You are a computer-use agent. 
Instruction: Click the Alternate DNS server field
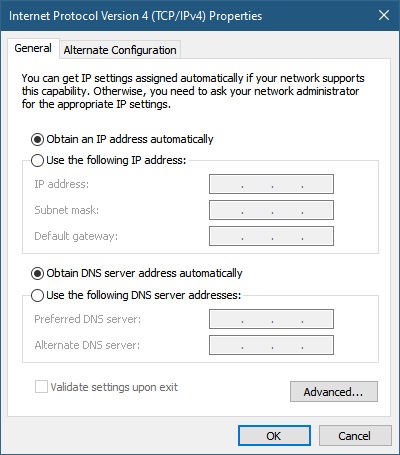271,345
